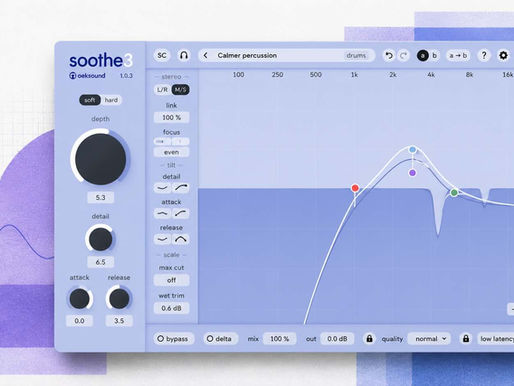Select the rising attack tilt curve
514x386 pixels.
181,213
